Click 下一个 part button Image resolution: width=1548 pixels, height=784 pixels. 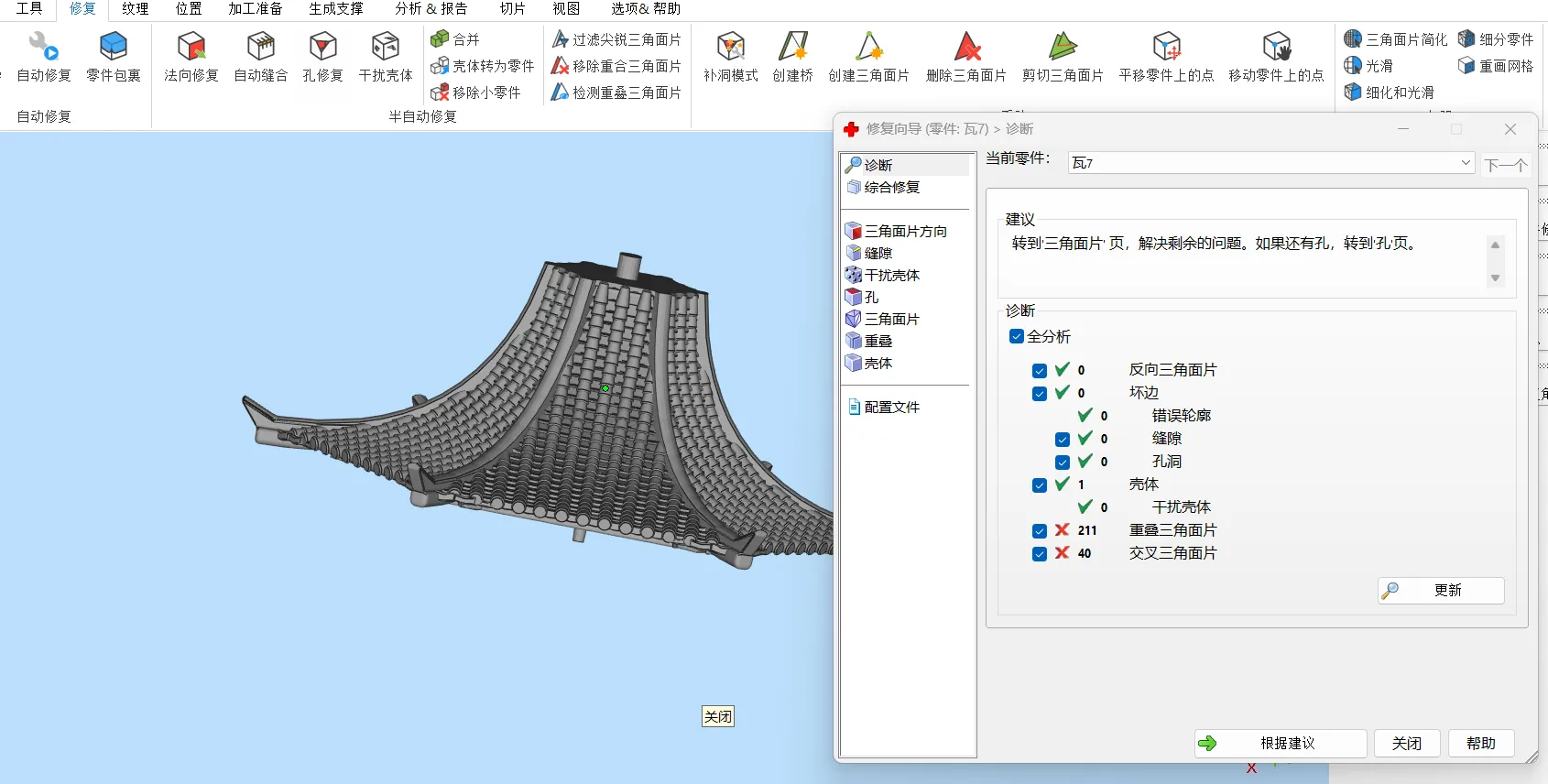[x=1506, y=165]
